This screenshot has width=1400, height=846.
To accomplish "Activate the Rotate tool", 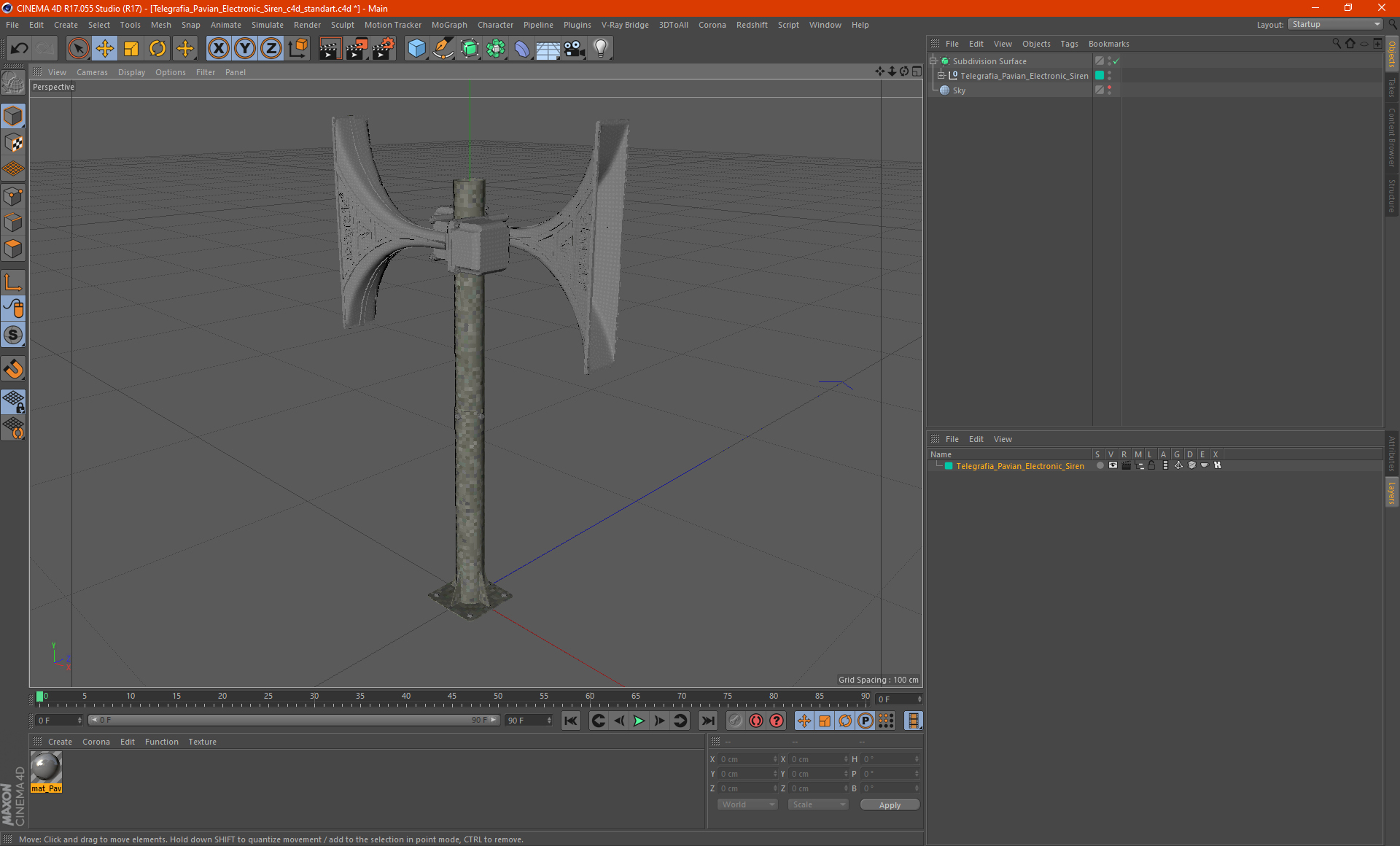I will tap(157, 49).
